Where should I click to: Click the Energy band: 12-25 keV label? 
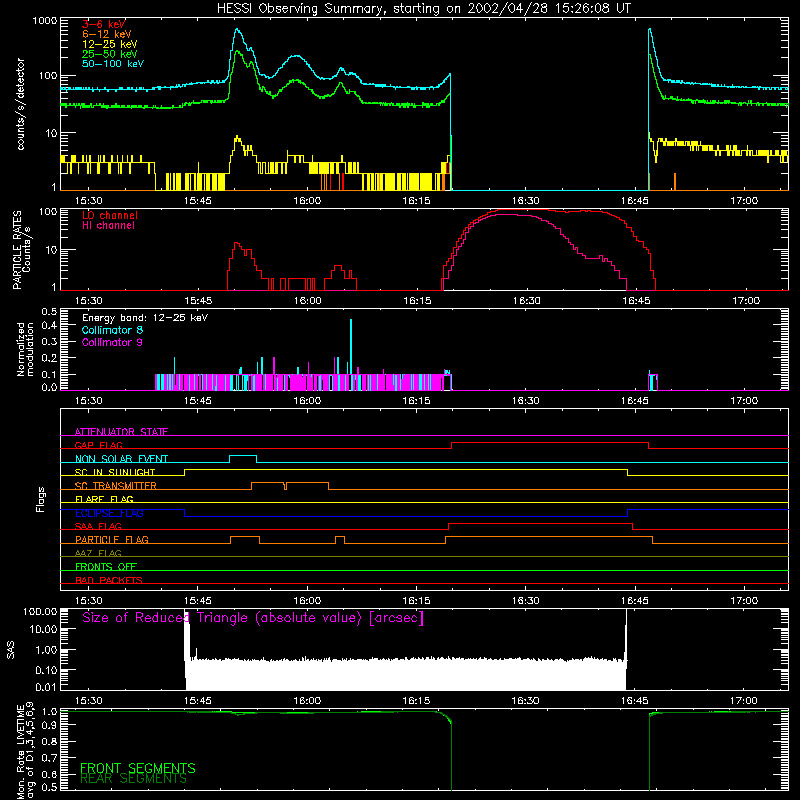coord(145,318)
